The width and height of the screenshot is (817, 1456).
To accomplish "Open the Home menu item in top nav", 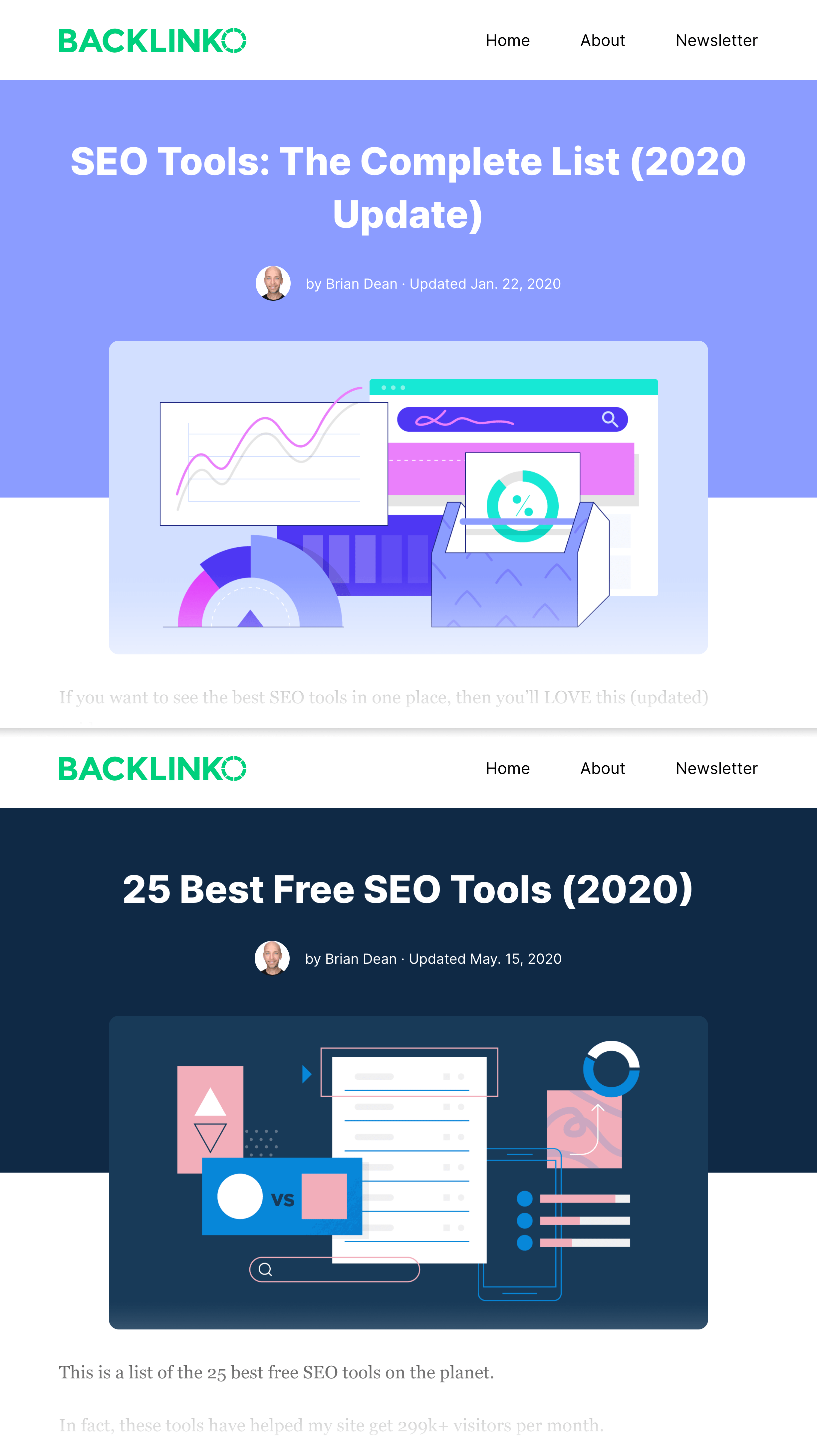I will pyautogui.click(x=507, y=40).
